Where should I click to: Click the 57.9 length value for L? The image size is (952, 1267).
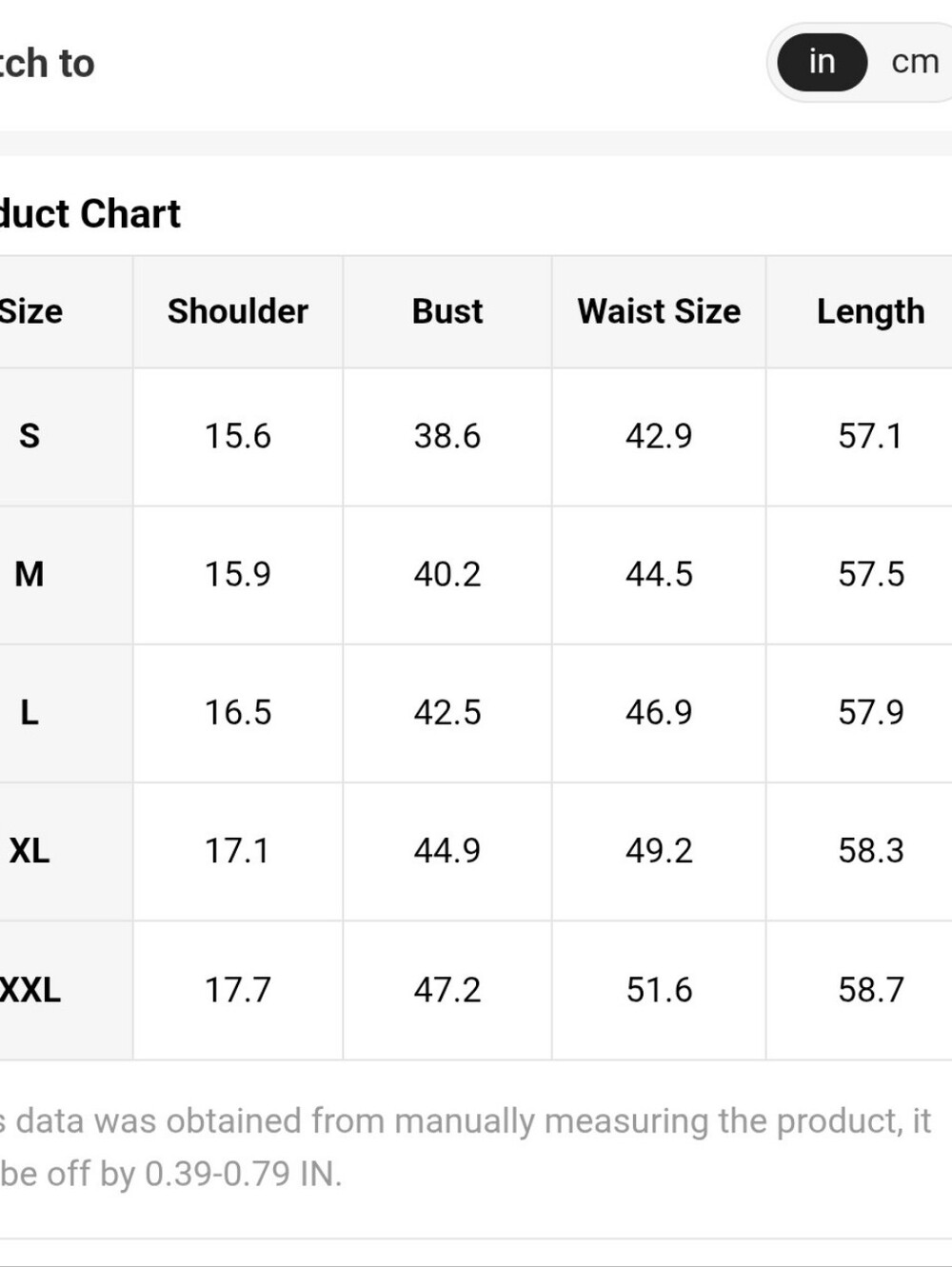tap(870, 712)
